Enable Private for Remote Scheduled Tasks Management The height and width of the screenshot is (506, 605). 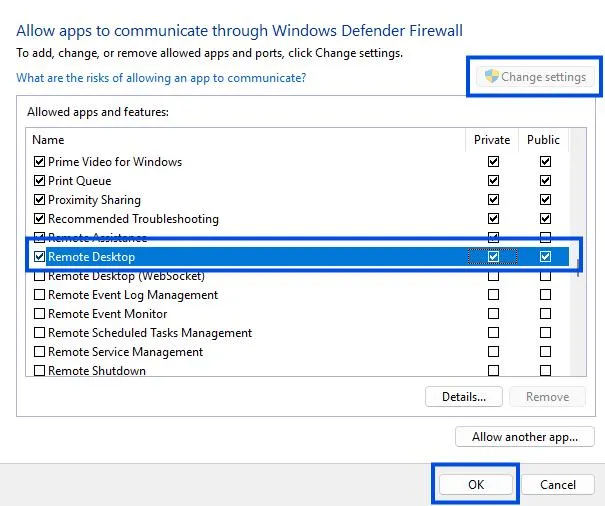coord(493,332)
